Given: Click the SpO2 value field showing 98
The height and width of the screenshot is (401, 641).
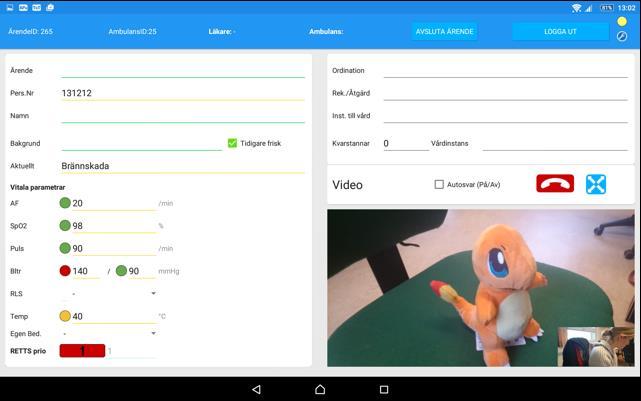Looking at the screenshot, I should click(114, 226).
